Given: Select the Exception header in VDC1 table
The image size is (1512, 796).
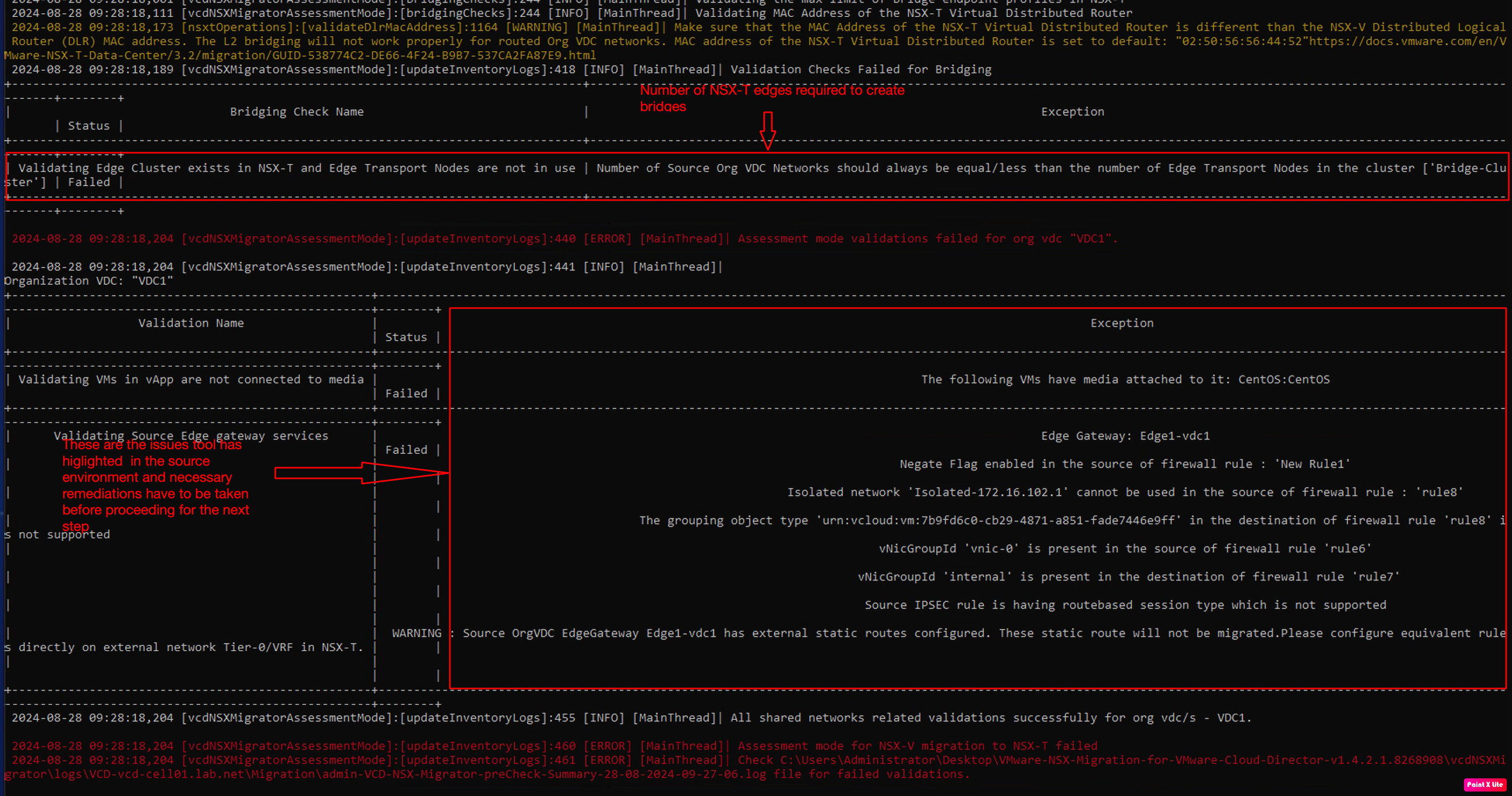Looking at the screenshot, I should [x=1122, y=323].
